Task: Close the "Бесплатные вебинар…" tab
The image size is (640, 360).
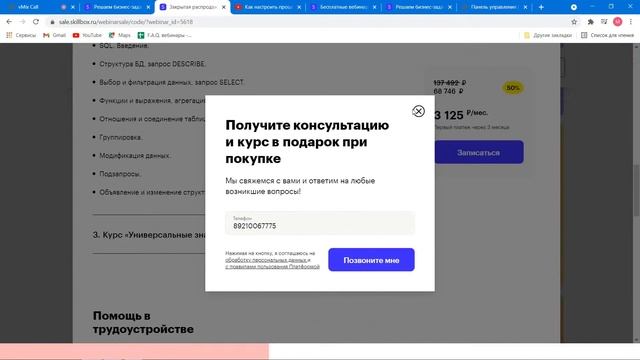Action: pos(374,7)
